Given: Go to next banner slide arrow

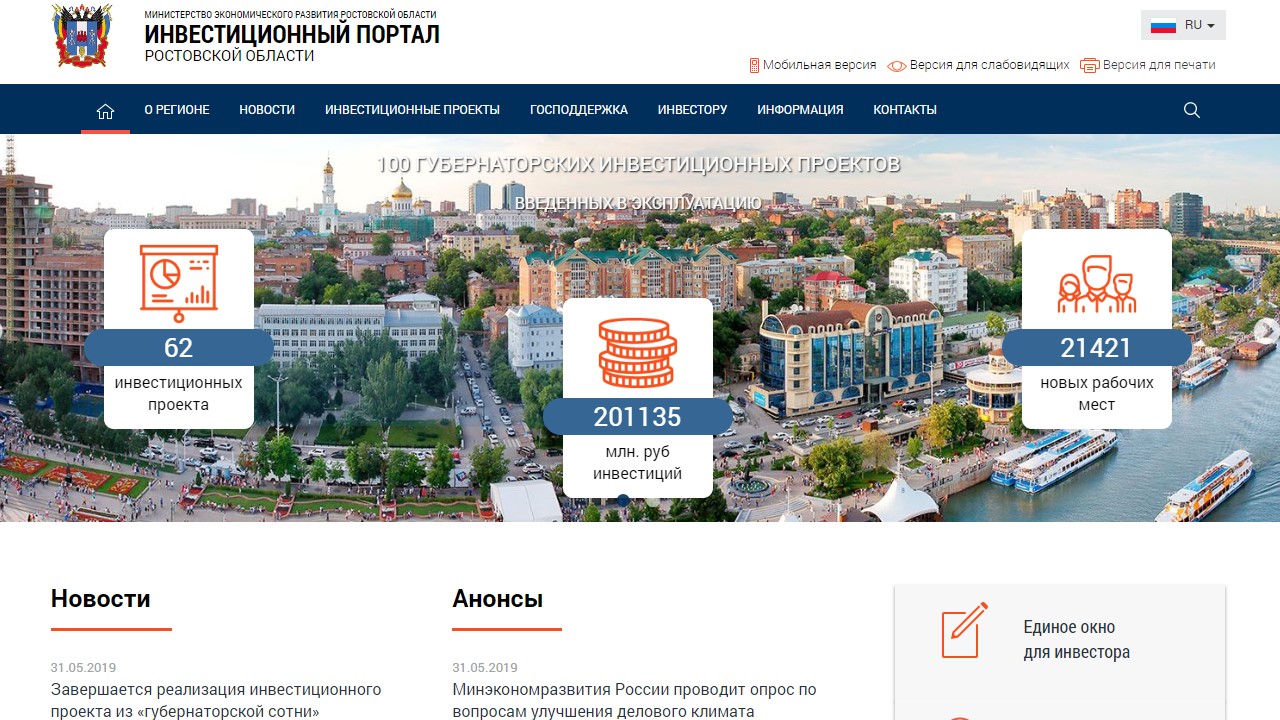Looking at the screenshot, I should 1266,331.
